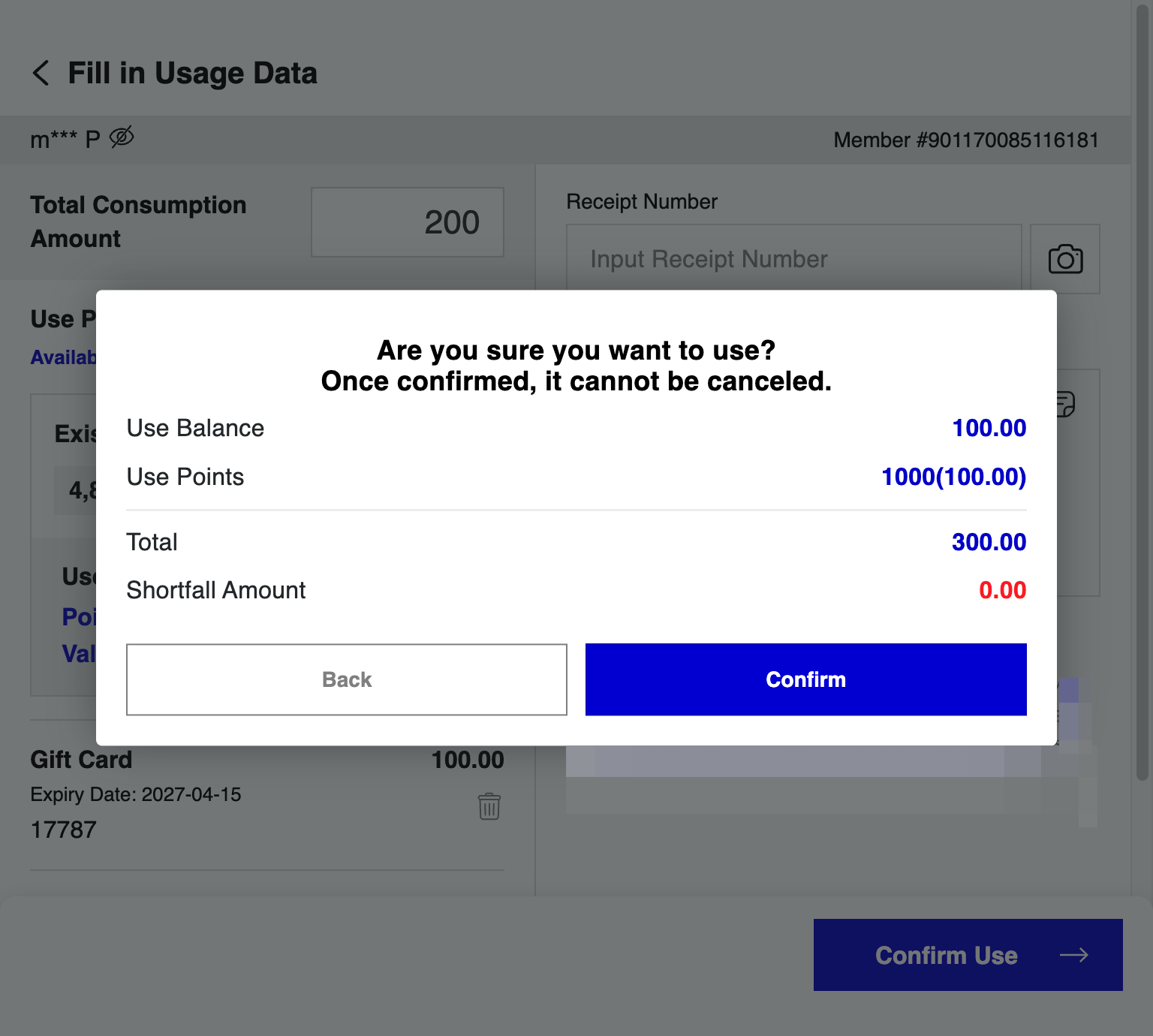1153x1036 pixels.
Task: Click the Fill in Usage Data title
Action: pos(193,74)
